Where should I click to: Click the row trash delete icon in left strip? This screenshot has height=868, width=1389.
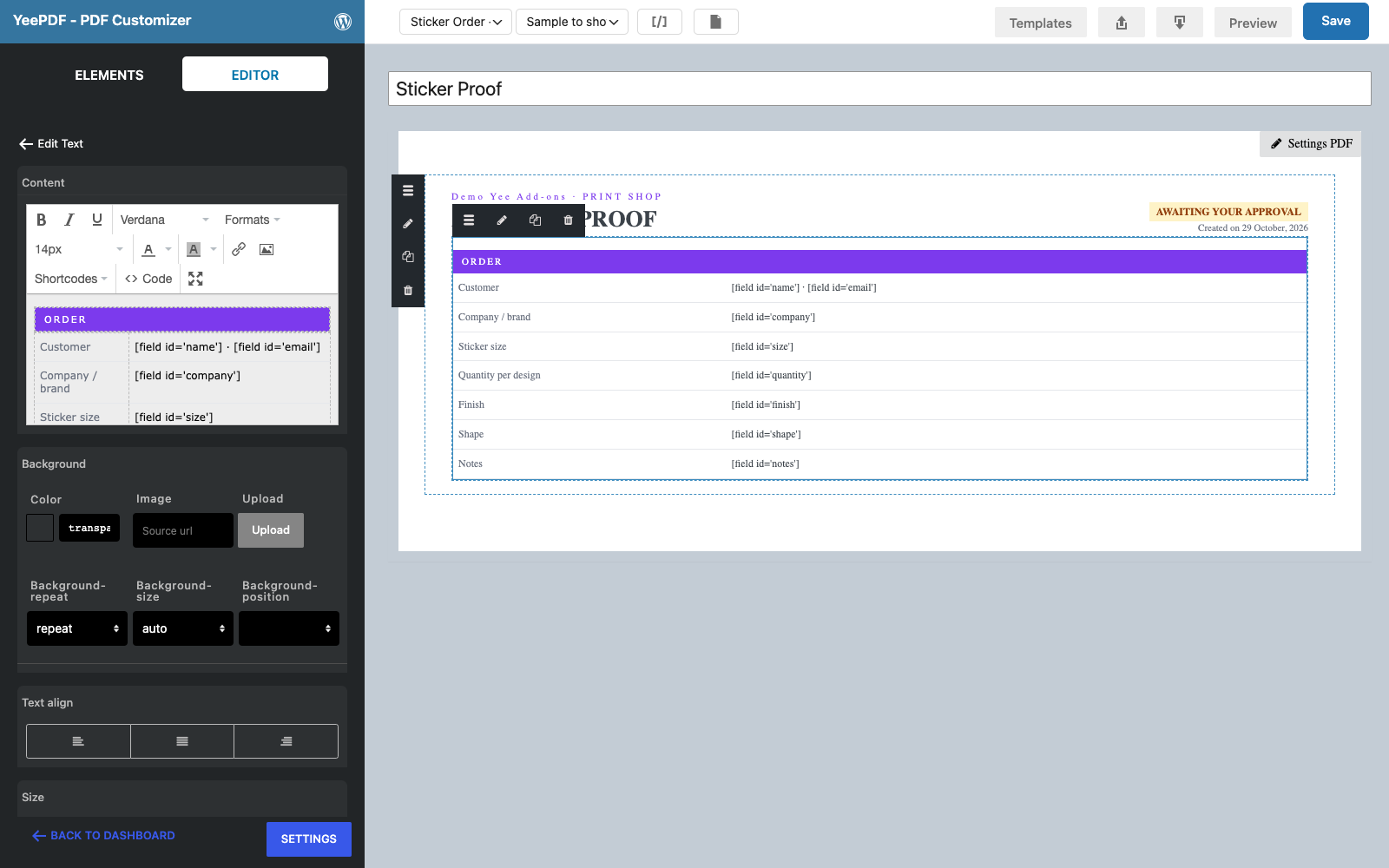(408, 290)
